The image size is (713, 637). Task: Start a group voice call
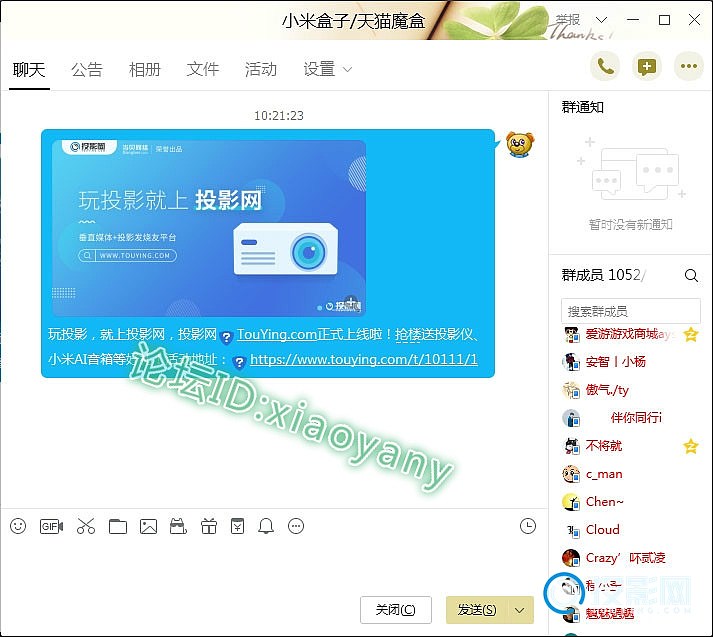pyautogui.click(x=605, y=67)
